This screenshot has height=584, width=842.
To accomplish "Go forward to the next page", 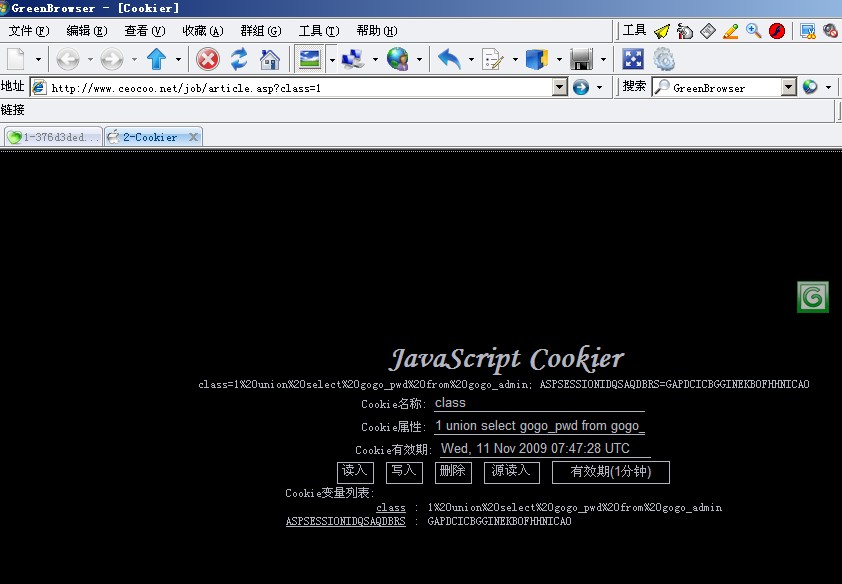I will (112, 59).
